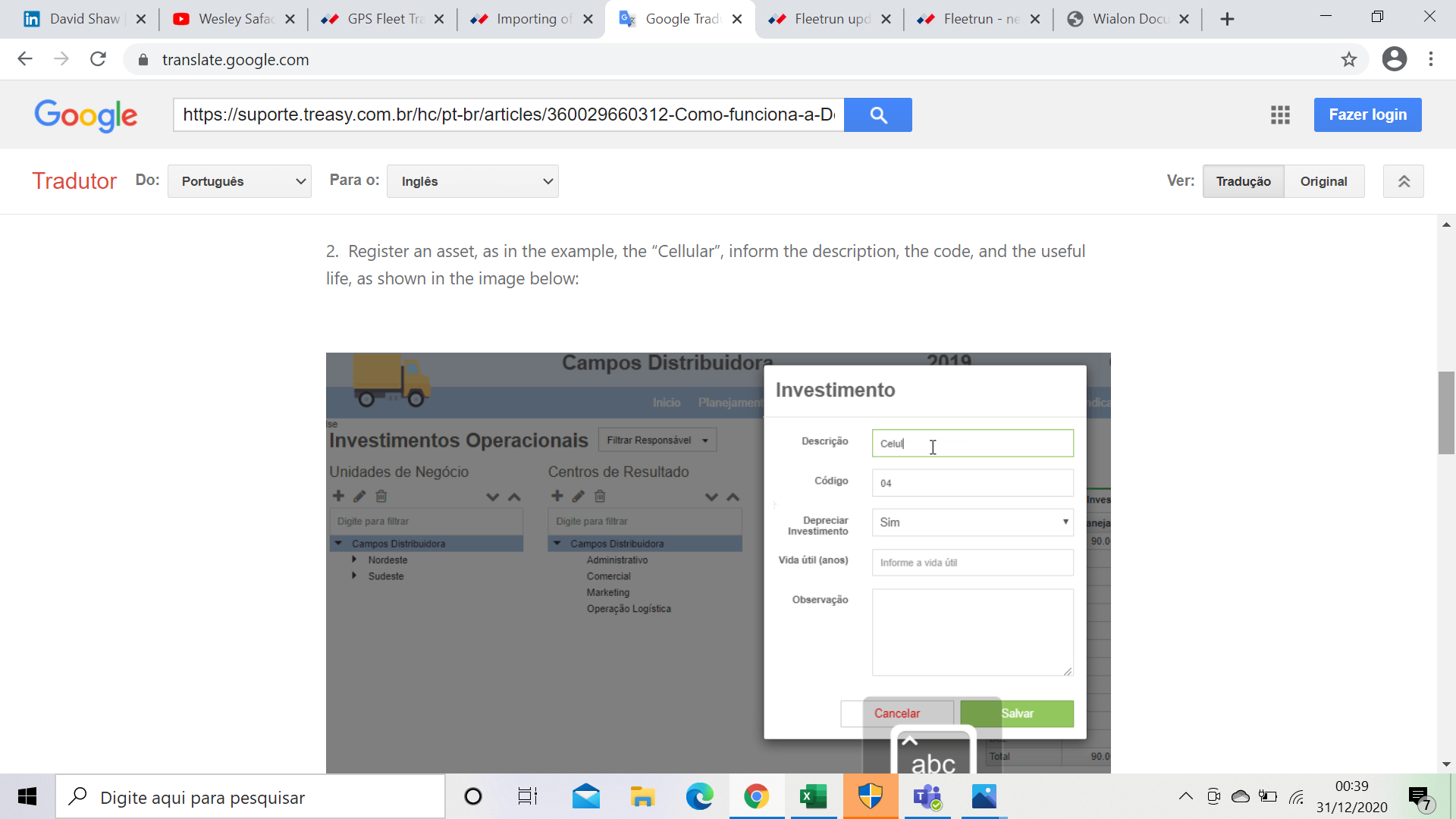1456x819 pixels.
Task: Collapse translator header with double chevron
Action: click(1403, 181)
